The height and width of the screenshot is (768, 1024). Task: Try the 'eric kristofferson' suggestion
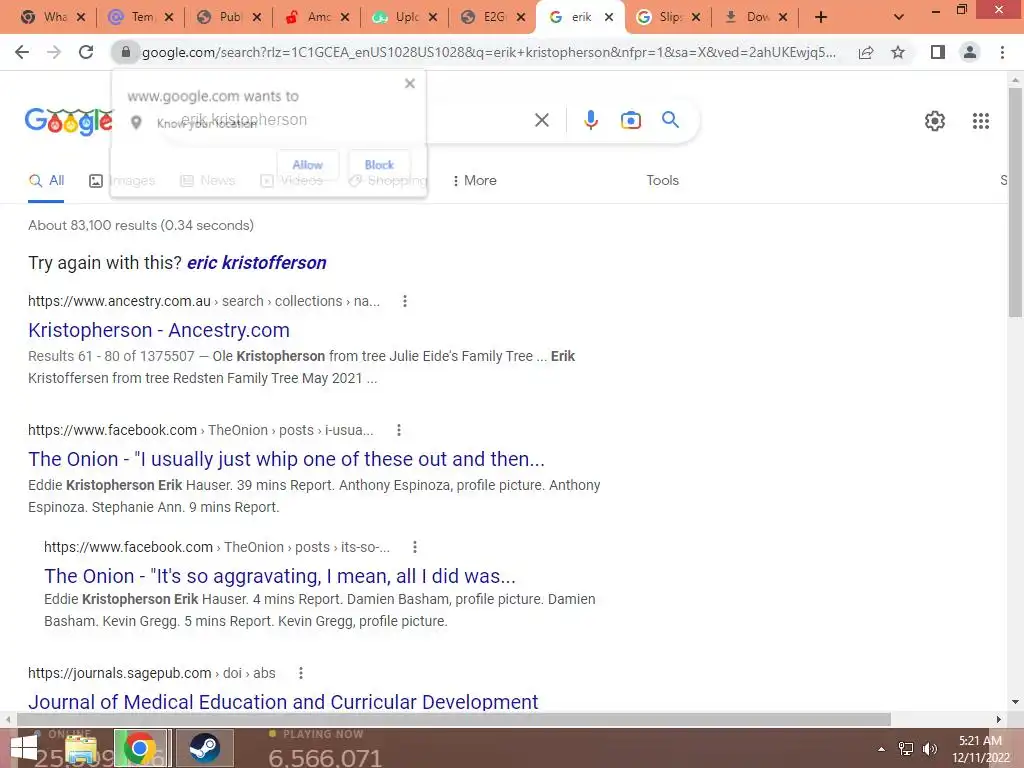[x=257, y=263]
